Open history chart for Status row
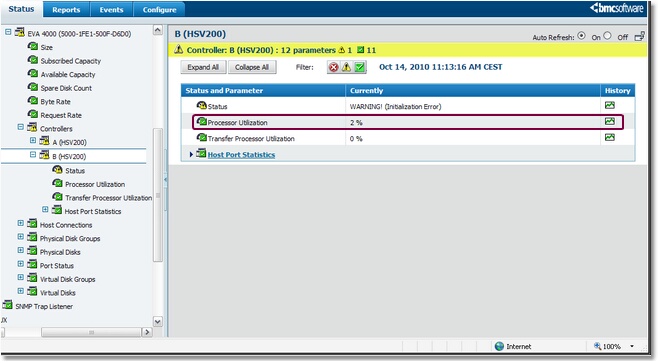 (x=610, y=105)
